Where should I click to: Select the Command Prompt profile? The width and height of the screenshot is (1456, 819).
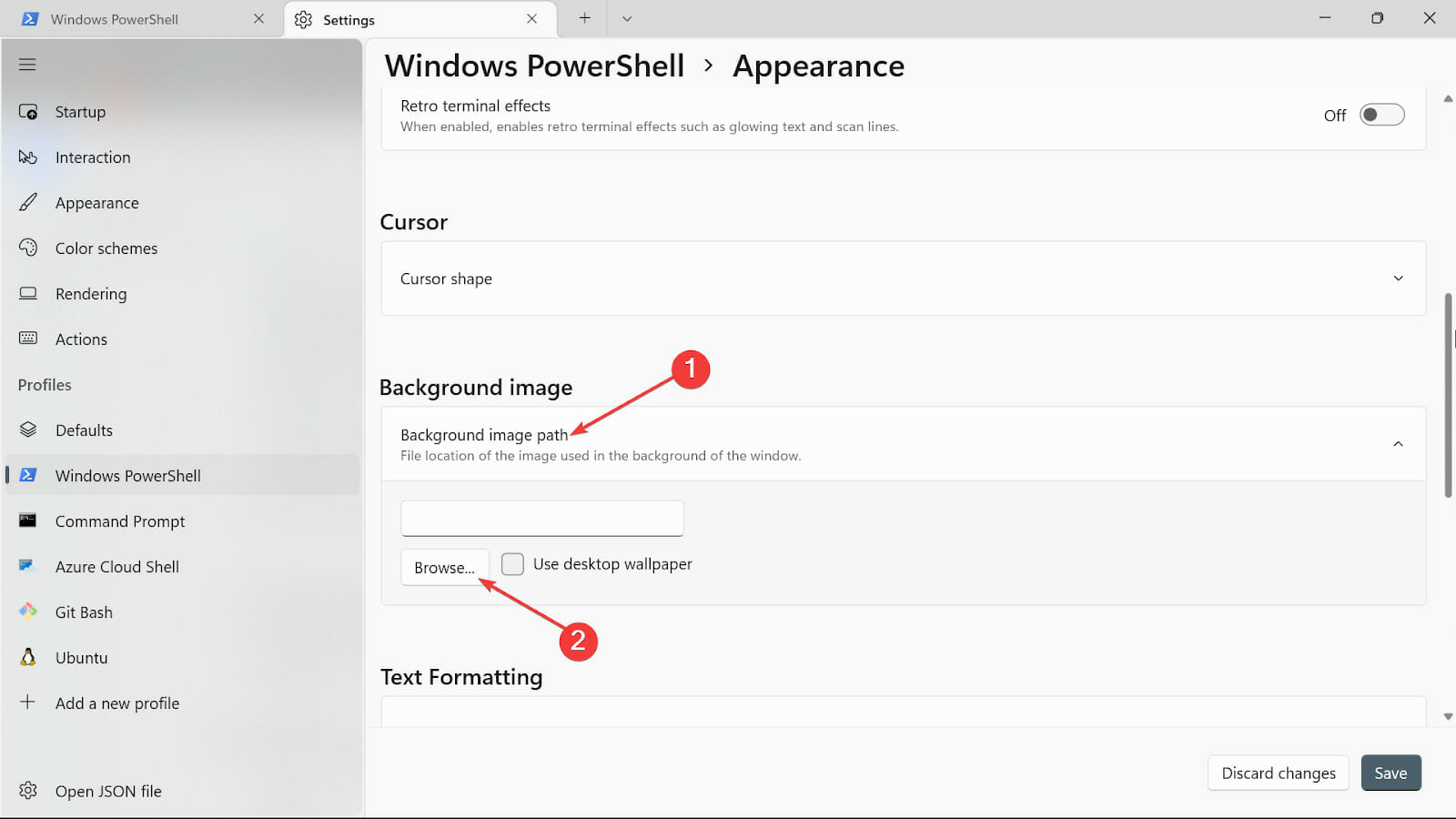tap(182, 521)
